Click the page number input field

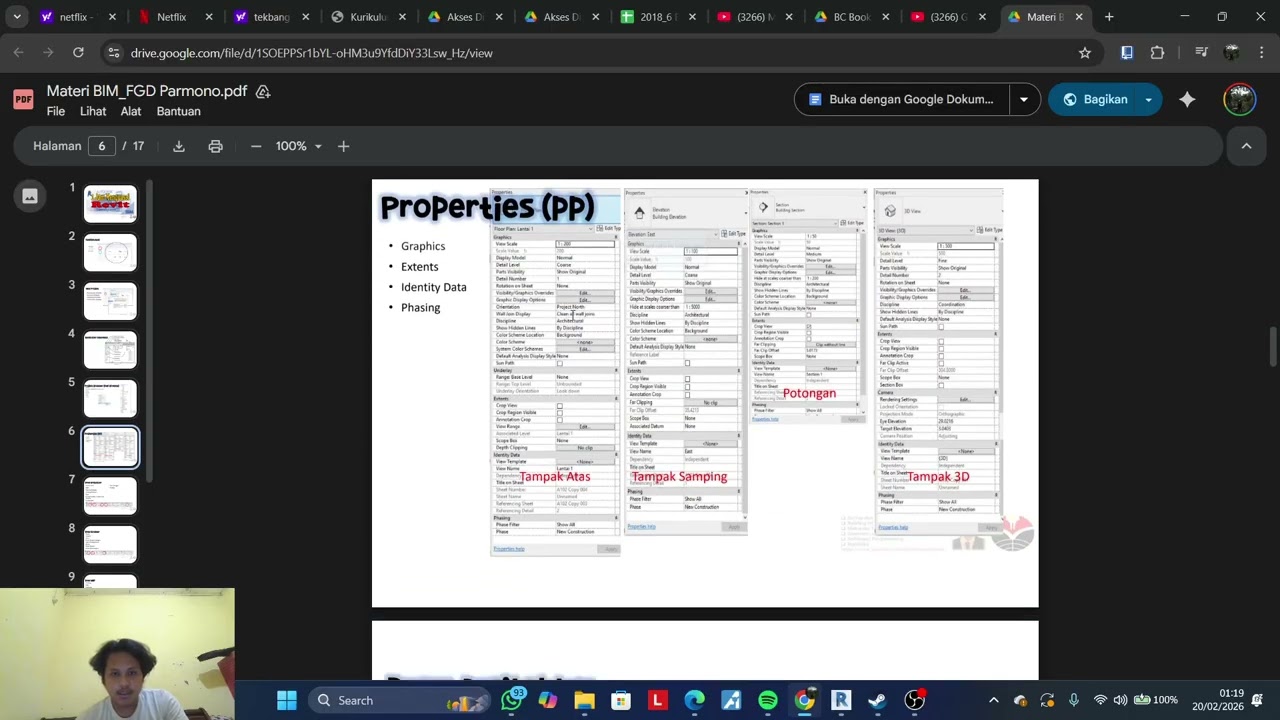[x=101, y=146]
